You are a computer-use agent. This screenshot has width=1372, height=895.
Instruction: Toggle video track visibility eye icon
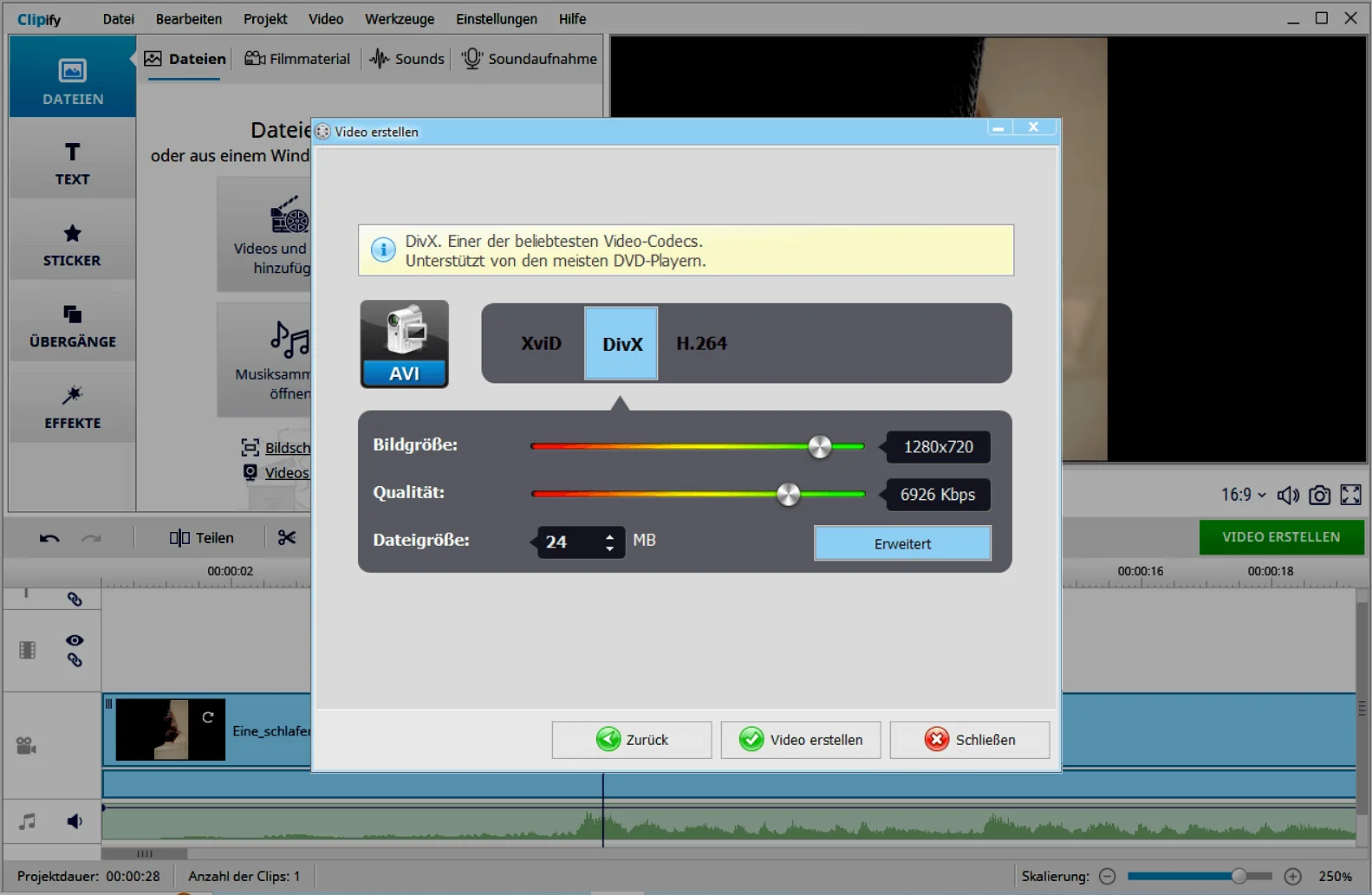(x=75, y=640)
